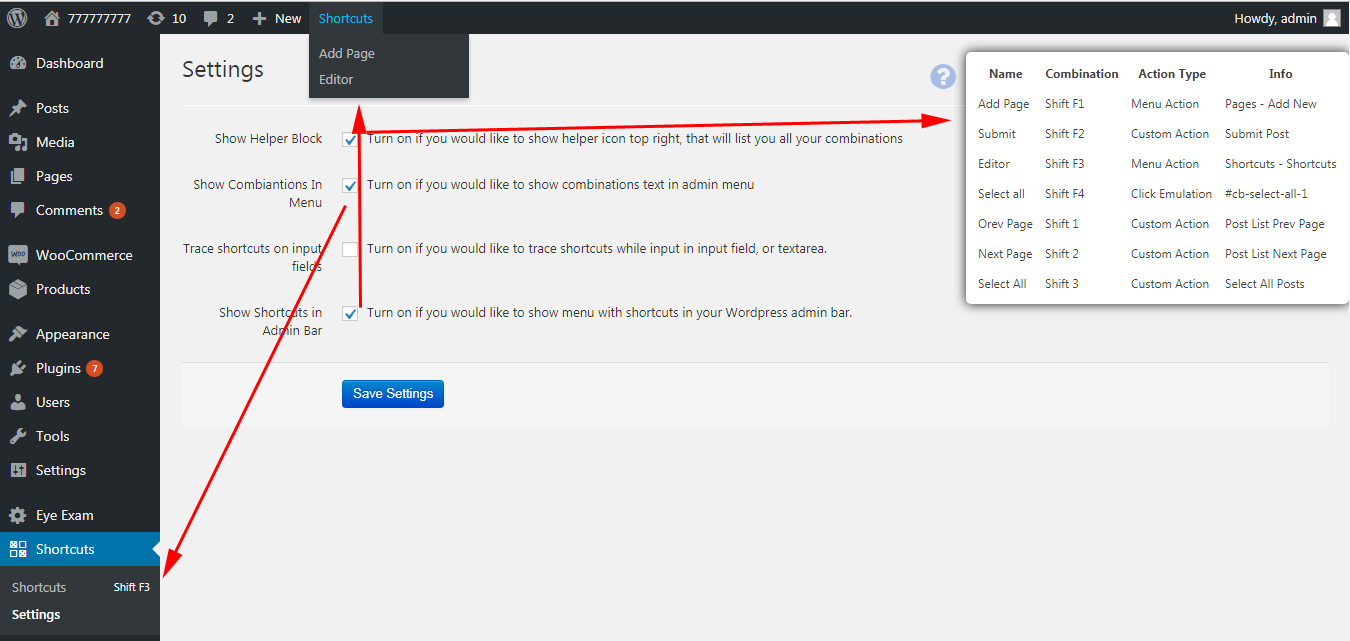The image size is (1350, 641).
Task: Click Post List Prev Page info cell
Action: click(x=1275, y=224)
